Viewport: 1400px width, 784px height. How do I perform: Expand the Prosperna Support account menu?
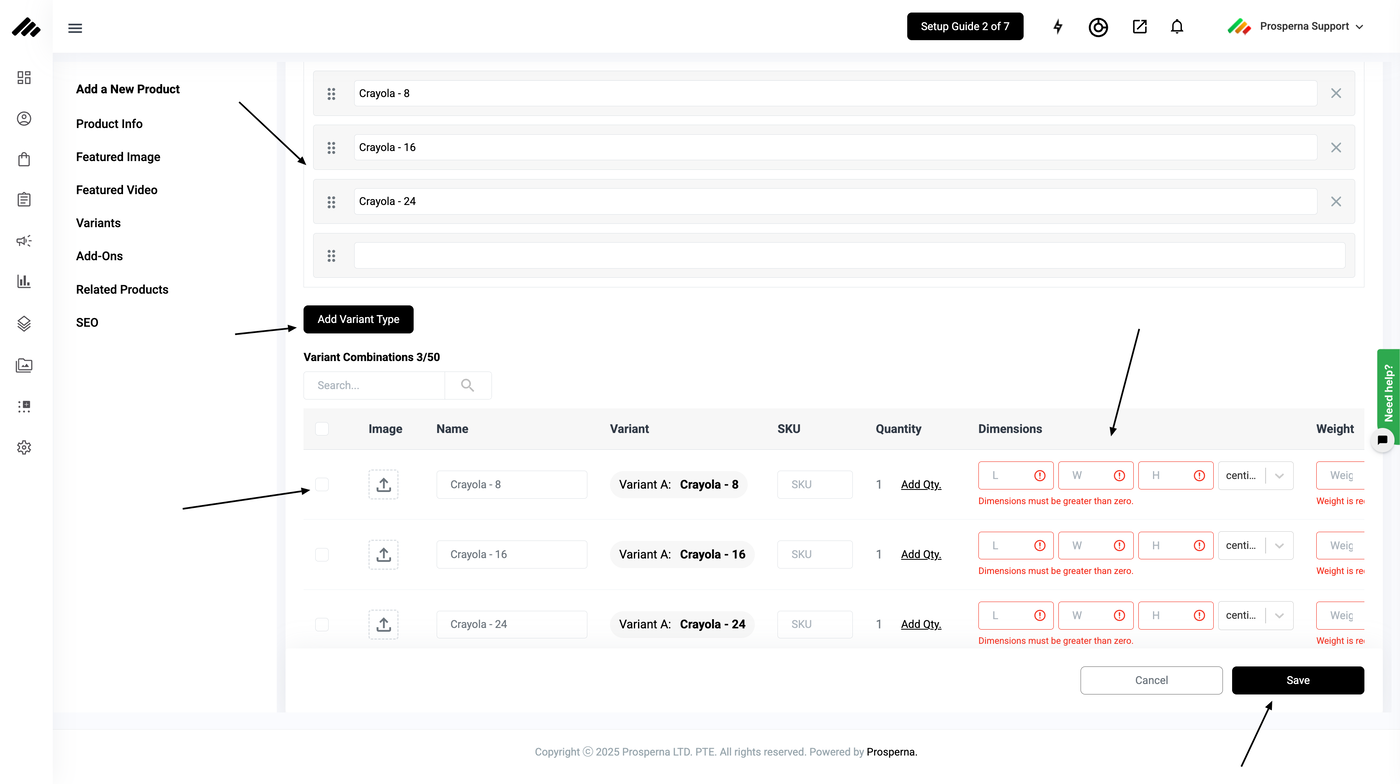1296,27
